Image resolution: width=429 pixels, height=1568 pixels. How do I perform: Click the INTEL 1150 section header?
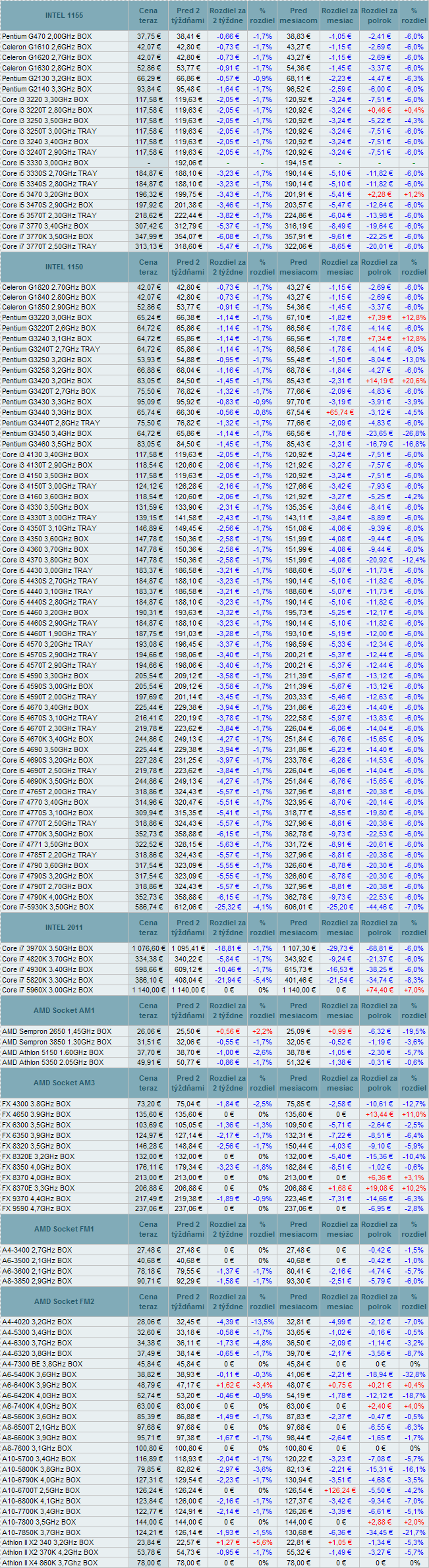64,267
